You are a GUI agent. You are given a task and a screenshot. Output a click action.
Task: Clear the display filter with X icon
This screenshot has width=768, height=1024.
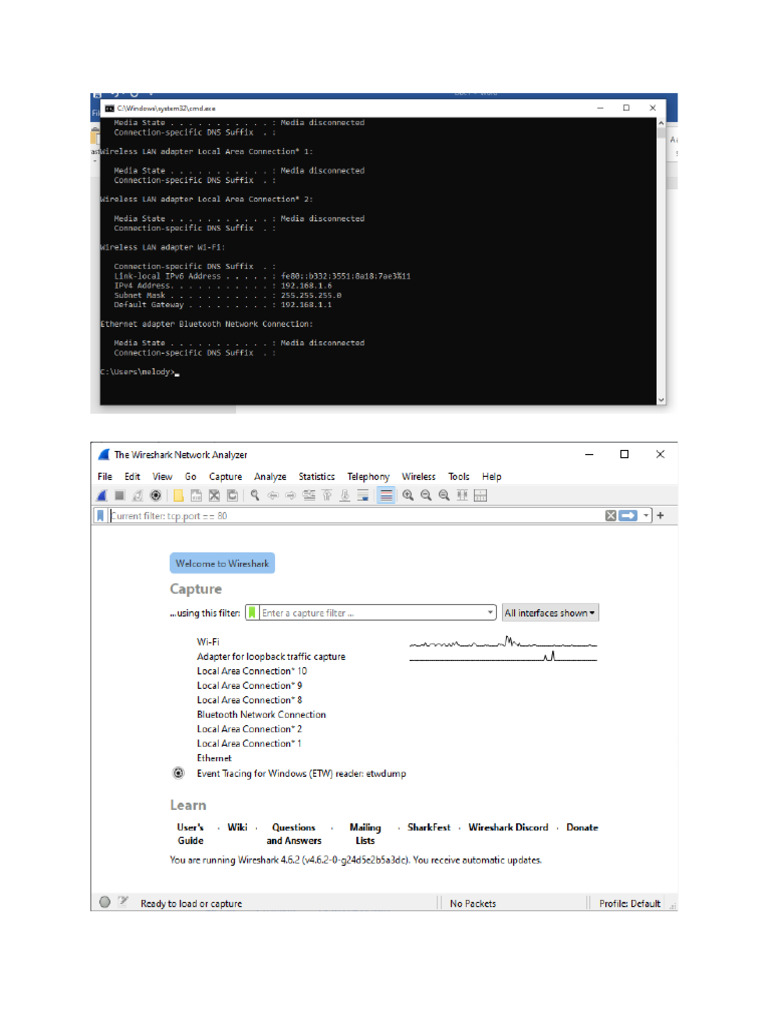point(611,516)
